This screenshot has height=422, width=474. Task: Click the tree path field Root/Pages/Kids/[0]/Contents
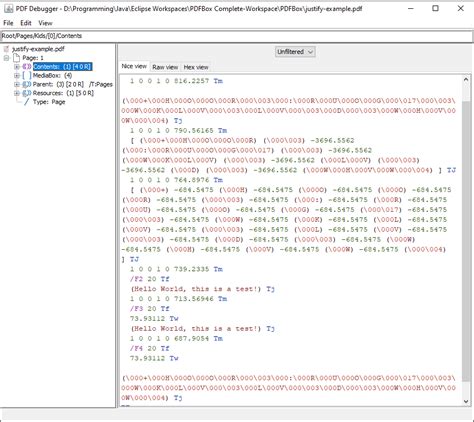237,36
